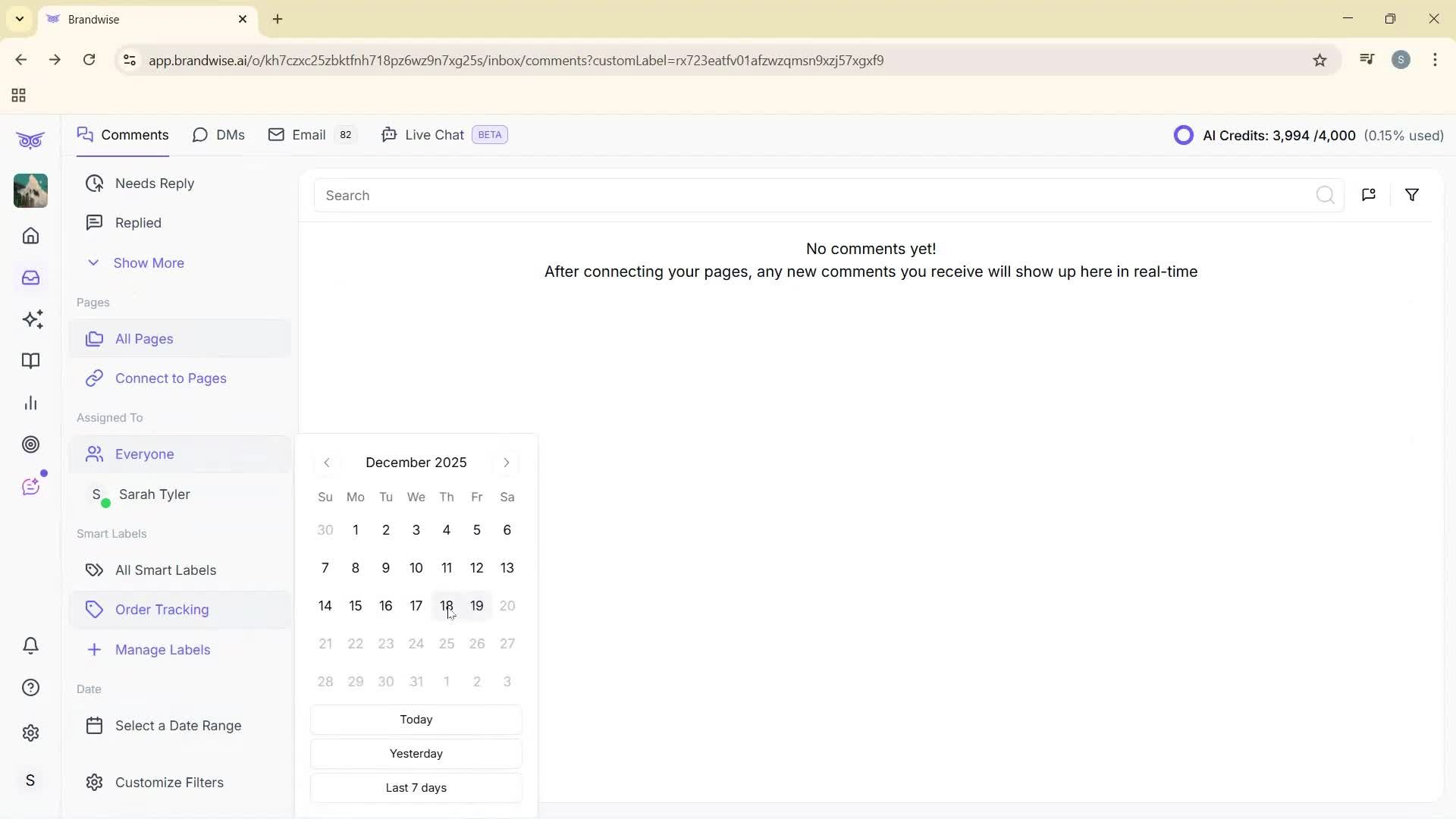Go to previous month in calendar

click(327, 463)
